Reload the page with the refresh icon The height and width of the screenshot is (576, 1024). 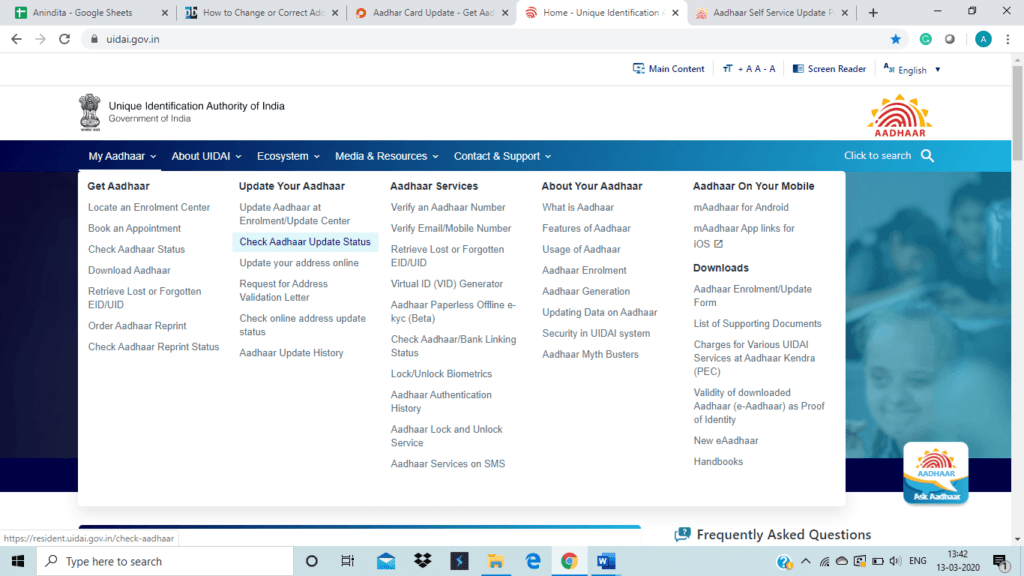65,39
